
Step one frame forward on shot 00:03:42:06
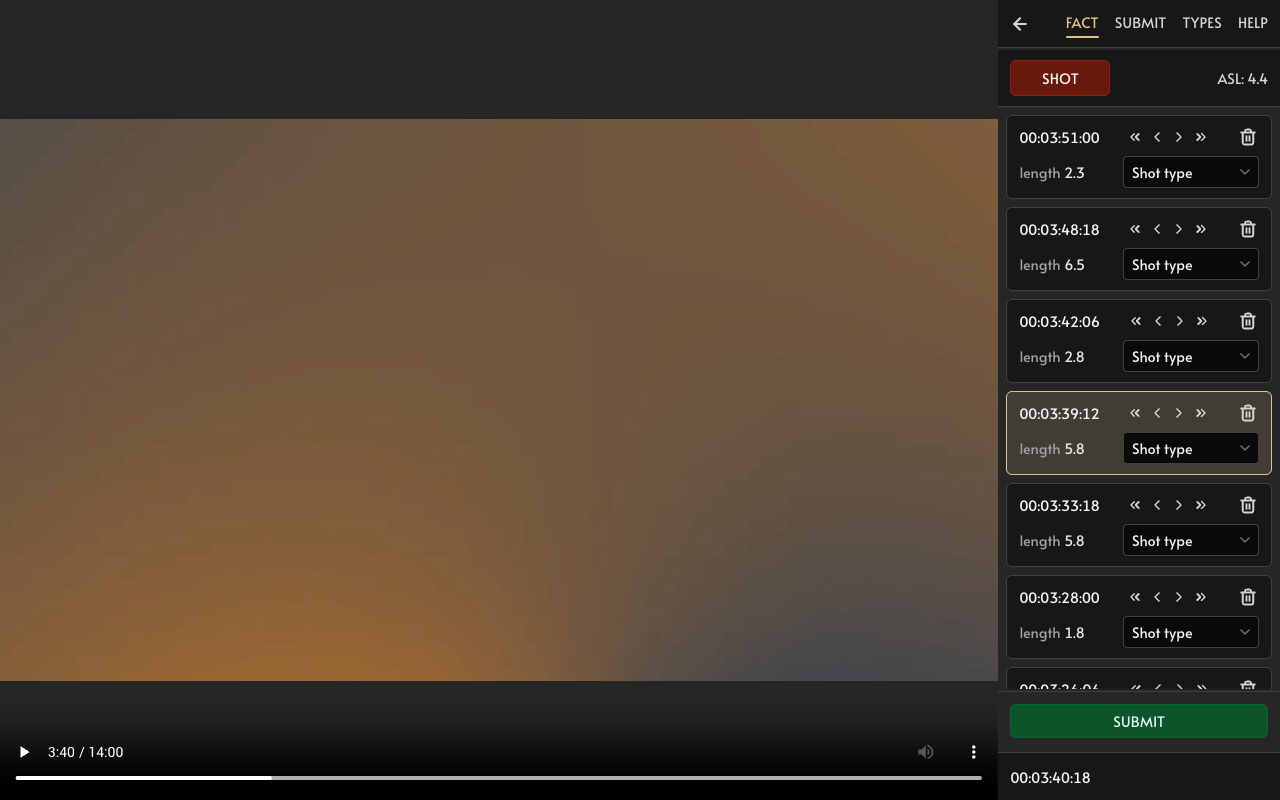pyautogui.click(x=1179, y=321)
